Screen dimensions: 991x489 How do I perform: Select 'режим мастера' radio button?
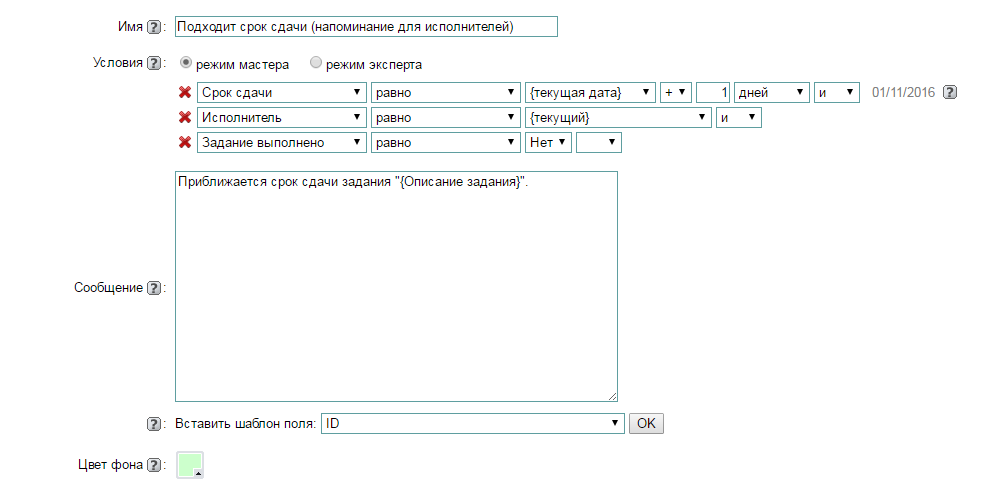pyautogui.click(x=185, y=63)
